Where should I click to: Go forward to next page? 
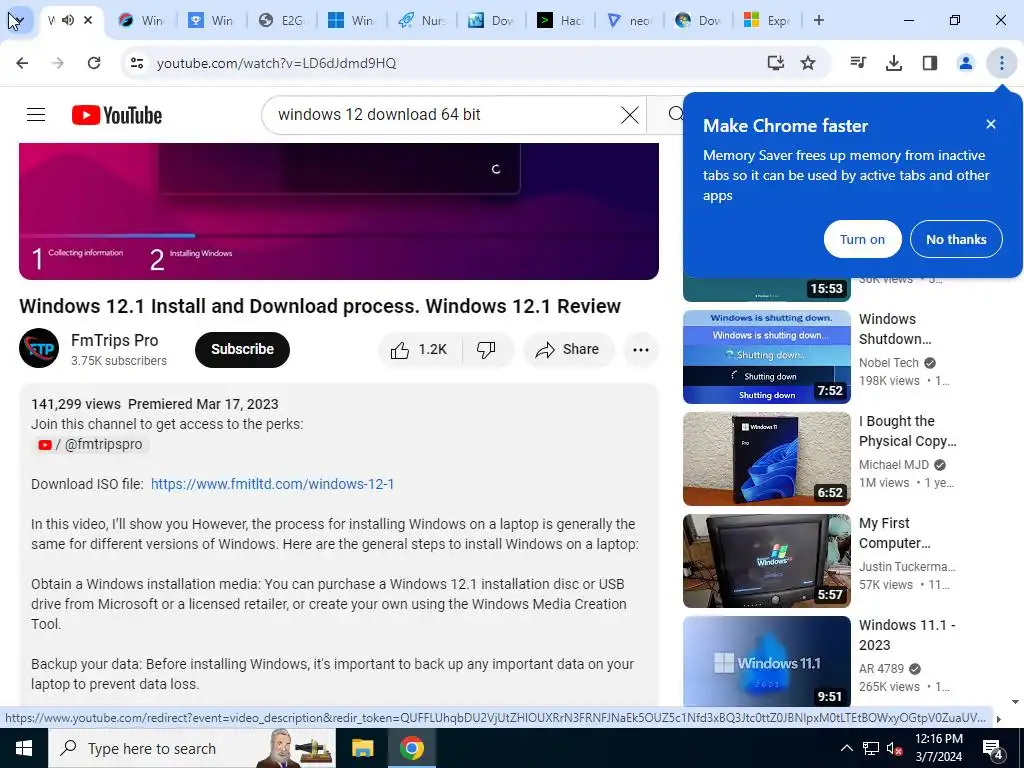(x=58, y=63)
